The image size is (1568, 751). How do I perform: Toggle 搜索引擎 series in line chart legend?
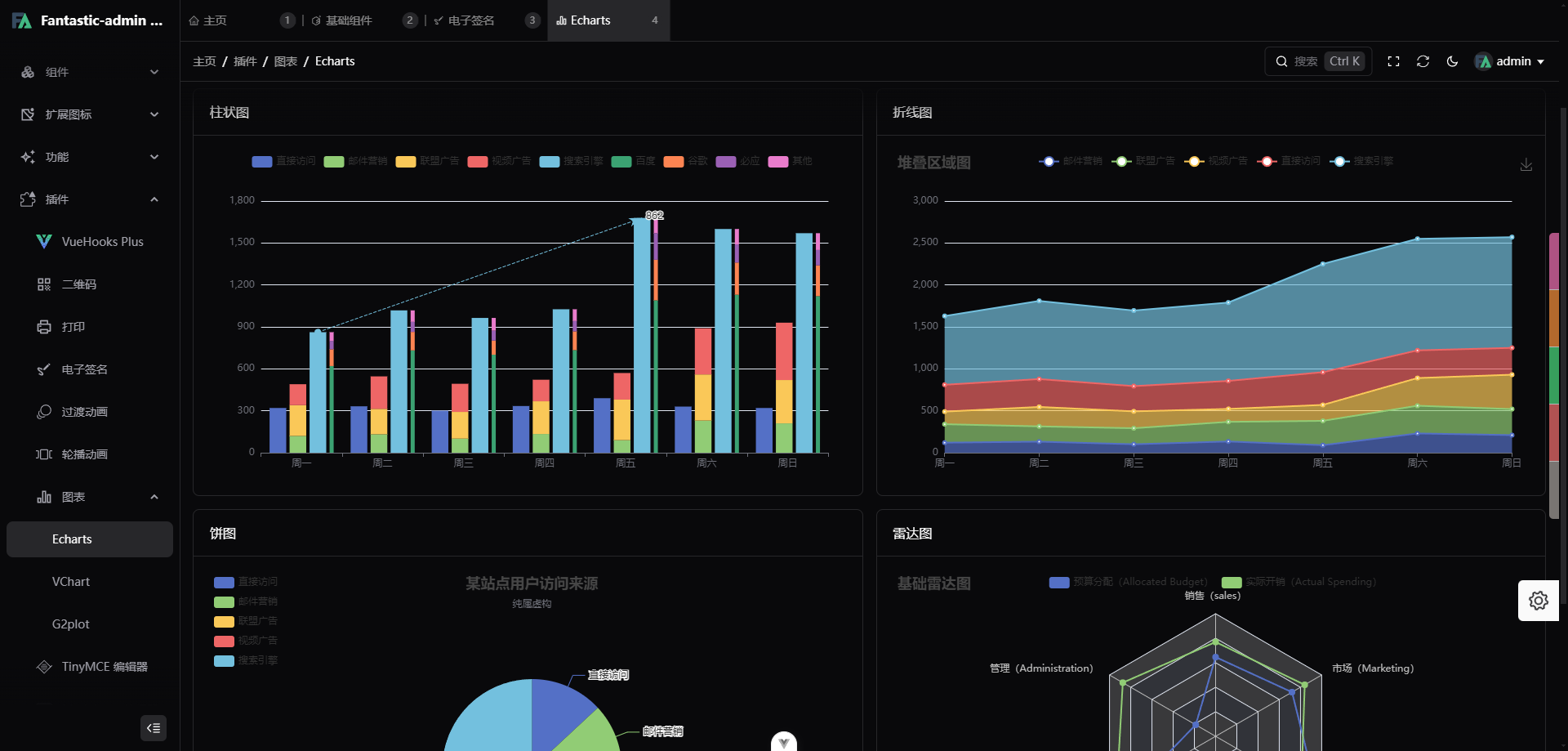(x=1361, y=162)
